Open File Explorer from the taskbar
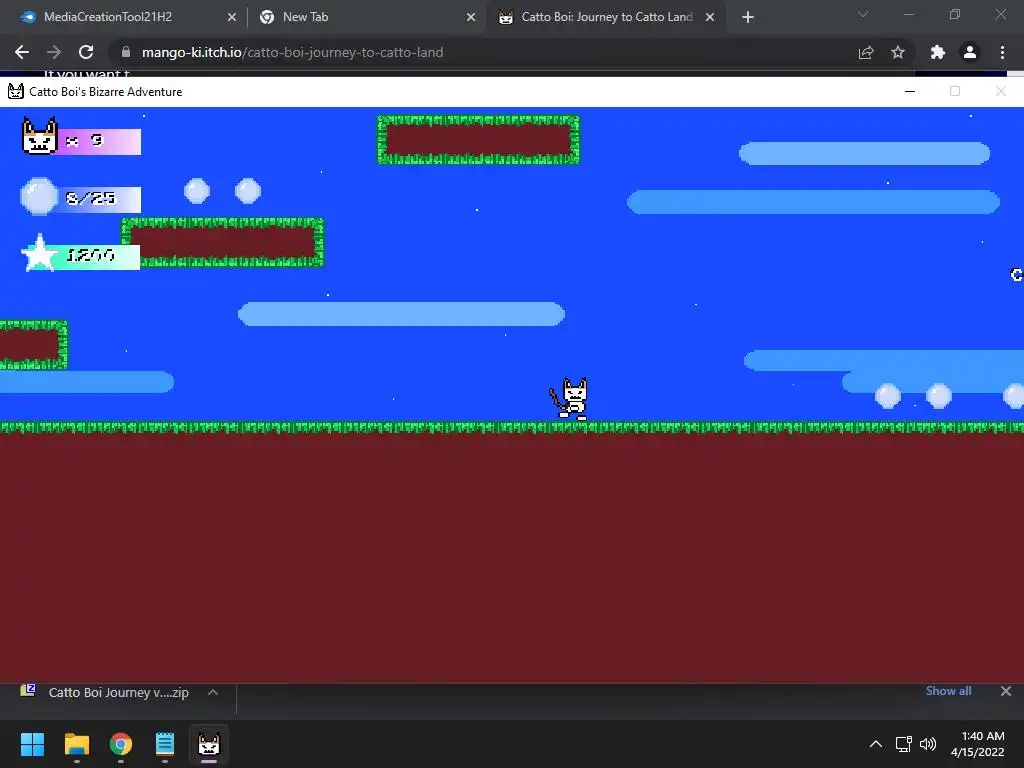The image size is (1024, 768). 76,744
